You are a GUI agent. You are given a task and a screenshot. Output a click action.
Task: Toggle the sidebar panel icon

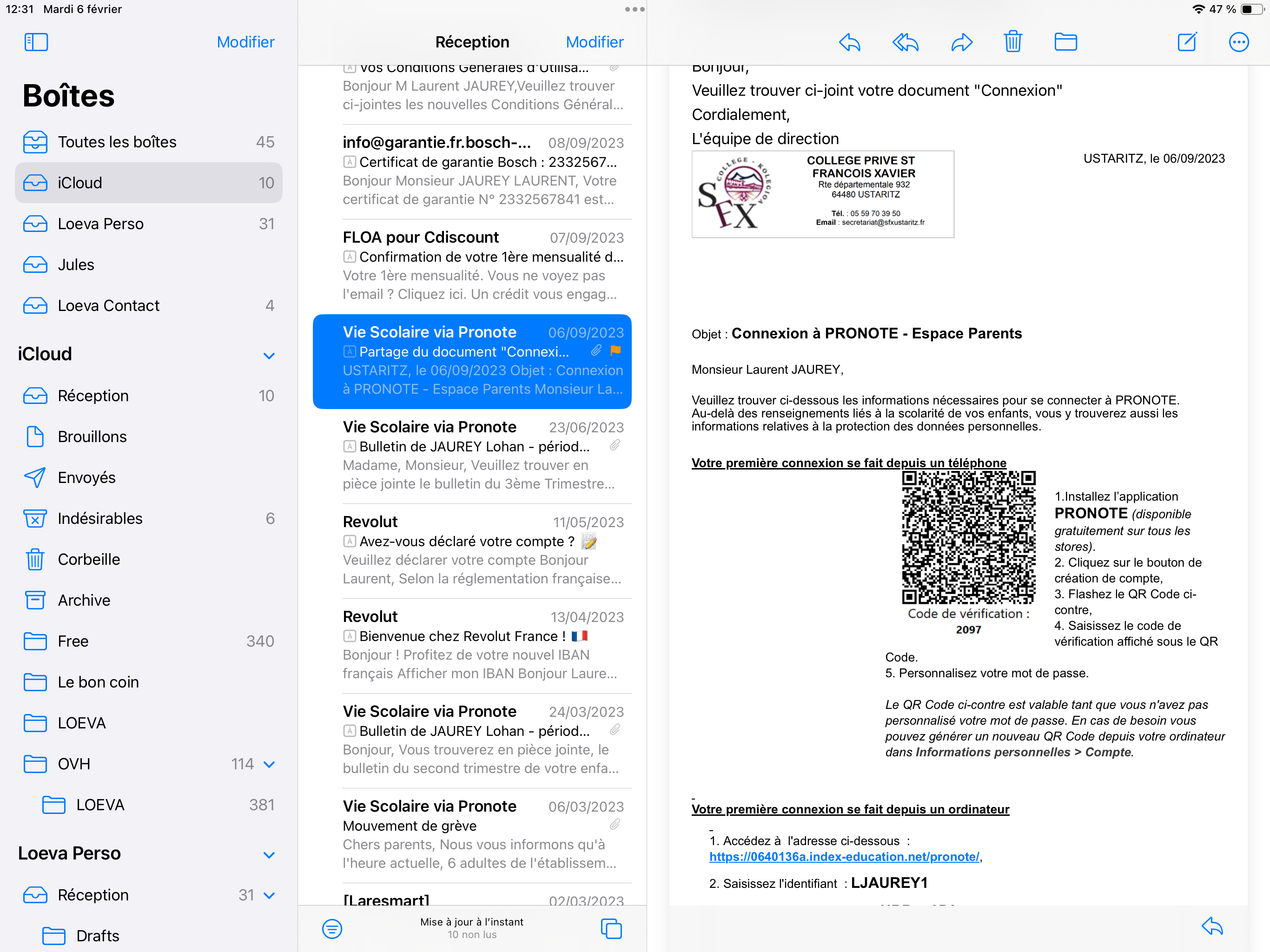(x=36, y=42)
